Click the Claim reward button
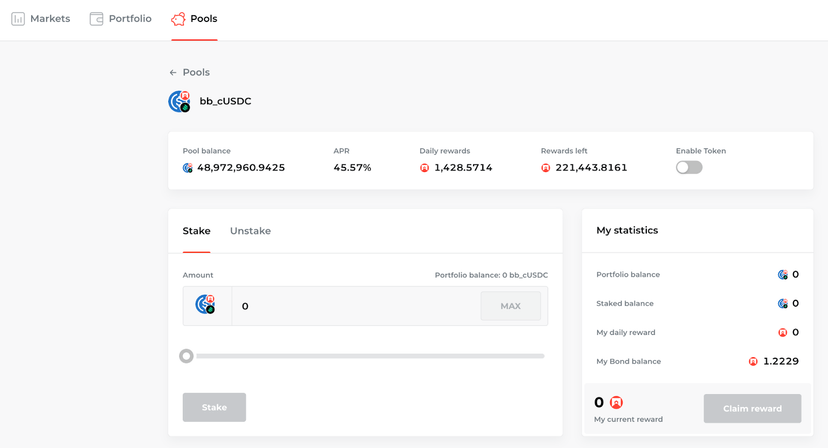Viewport: 828px width, 448px height. (752, 408)
